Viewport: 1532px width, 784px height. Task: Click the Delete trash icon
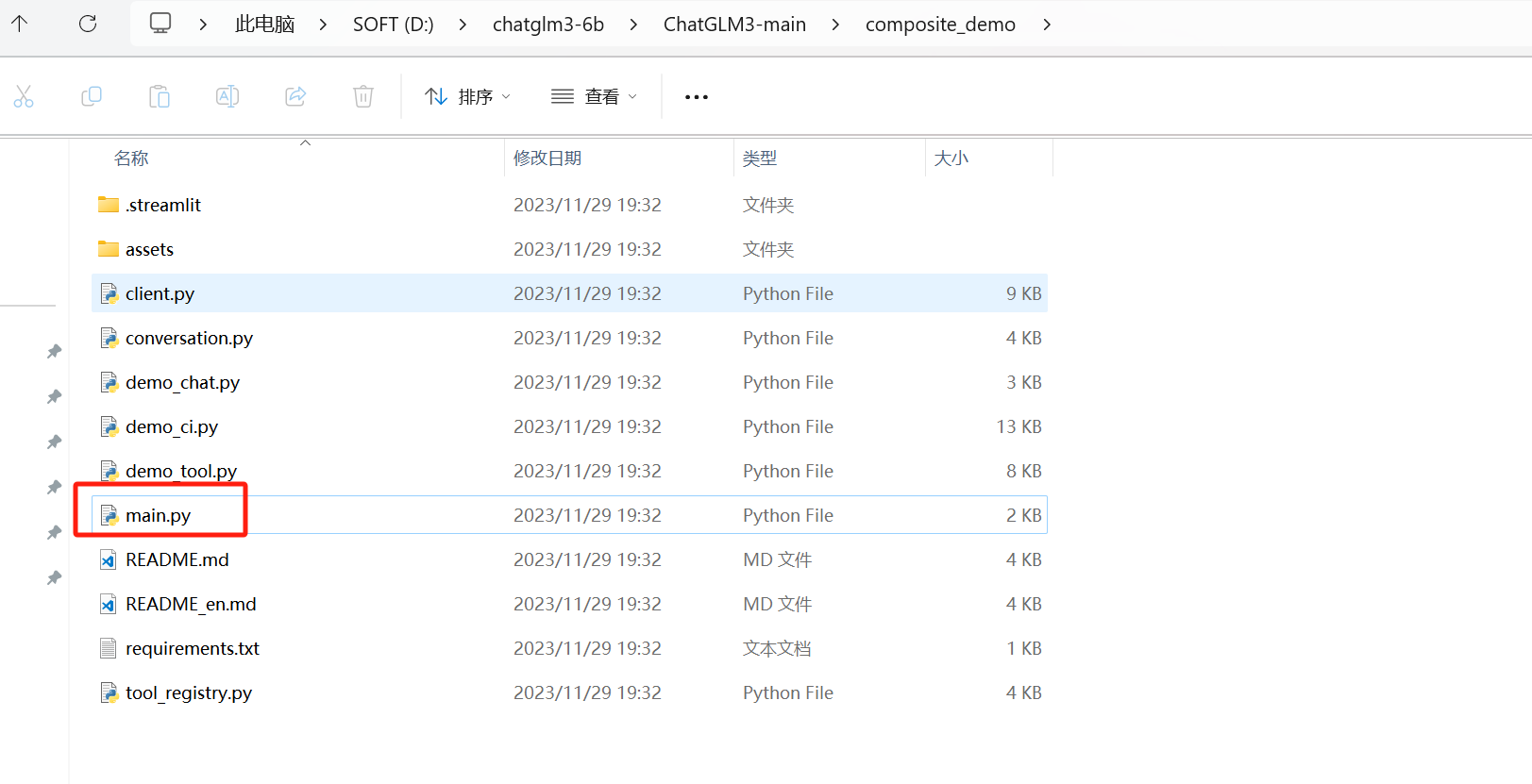tap(363, 96)
